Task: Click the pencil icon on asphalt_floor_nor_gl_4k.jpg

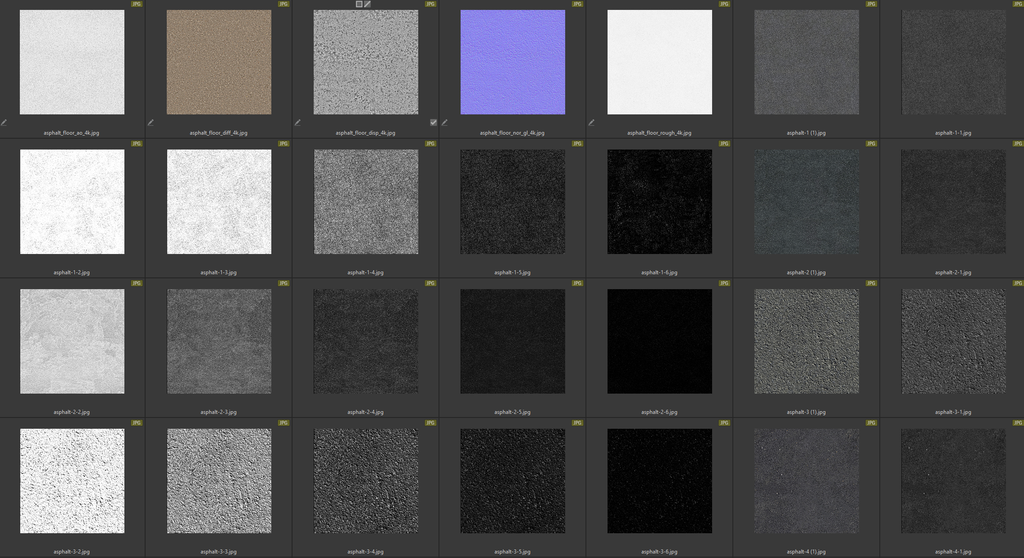Action: [445, 123]
